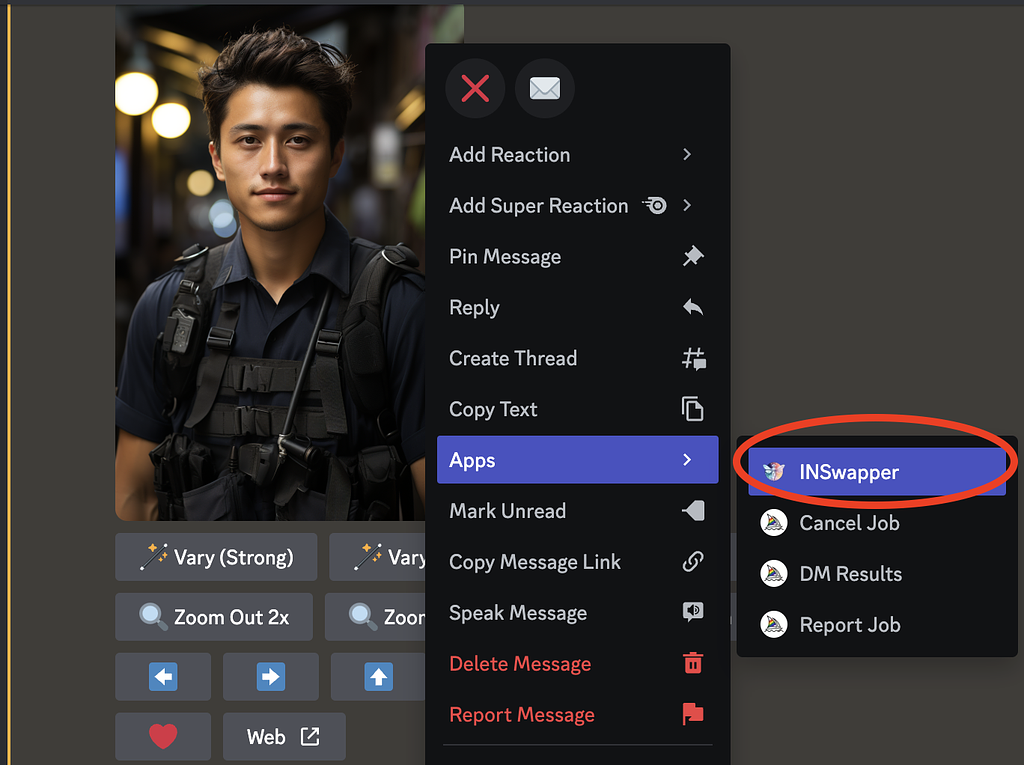Click the trash icon beside Delete Message
The image size is (1024, 765).
pos(693,663)
